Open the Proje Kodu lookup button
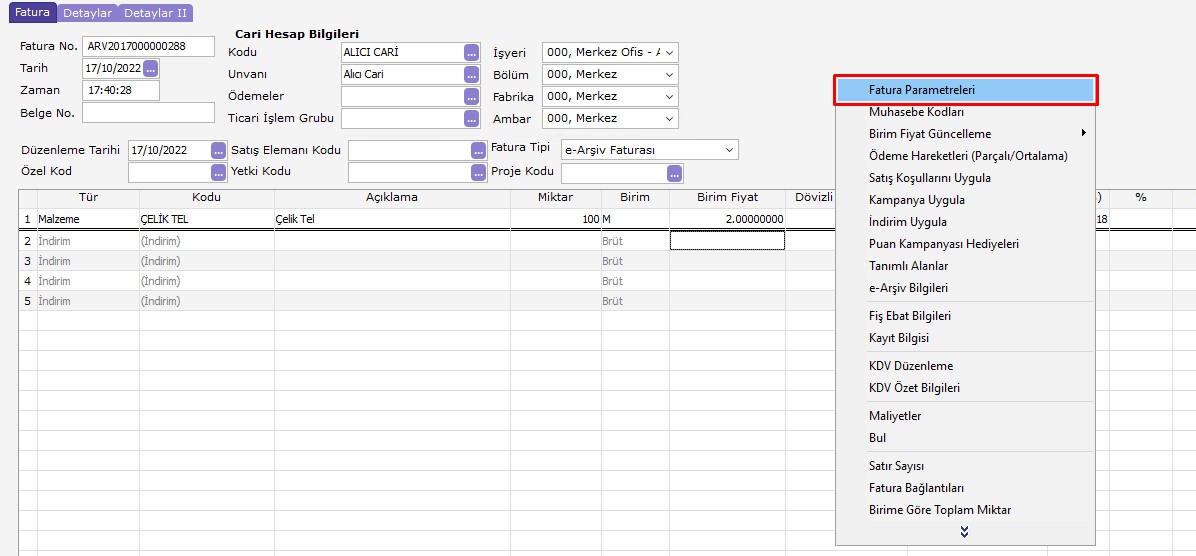Screen dimensions: 1196x556 (x=675, y=173)
